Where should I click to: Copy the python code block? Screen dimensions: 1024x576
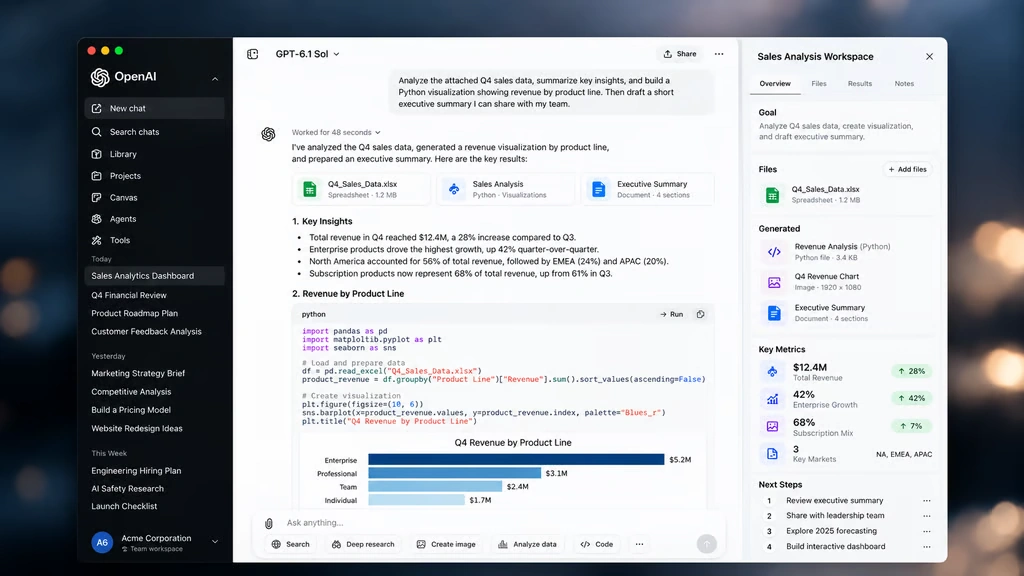click(x=700, y=314)
